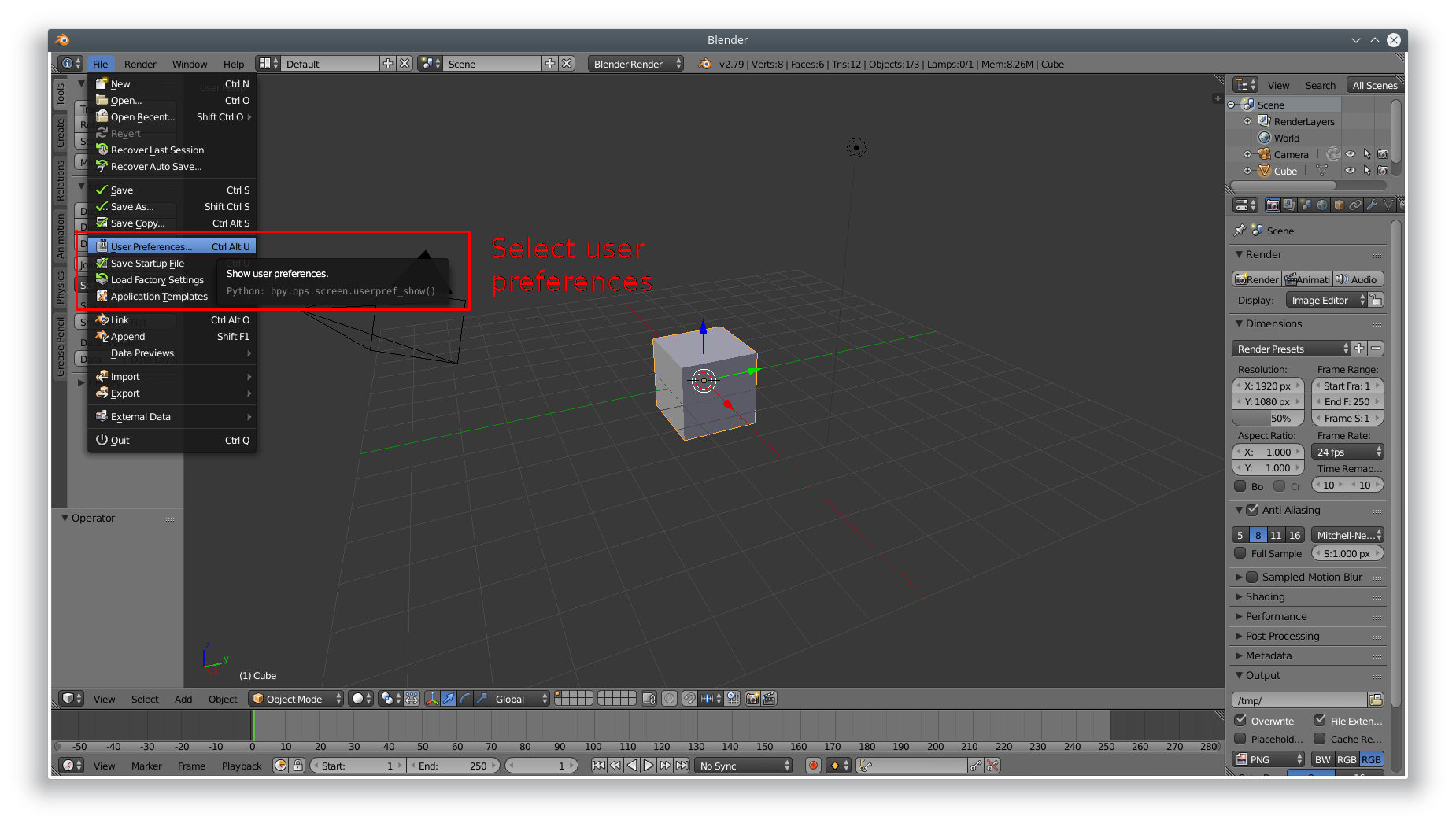
Task: Select the translate manipulator arrow icon
Action: (x=449, y=699)
